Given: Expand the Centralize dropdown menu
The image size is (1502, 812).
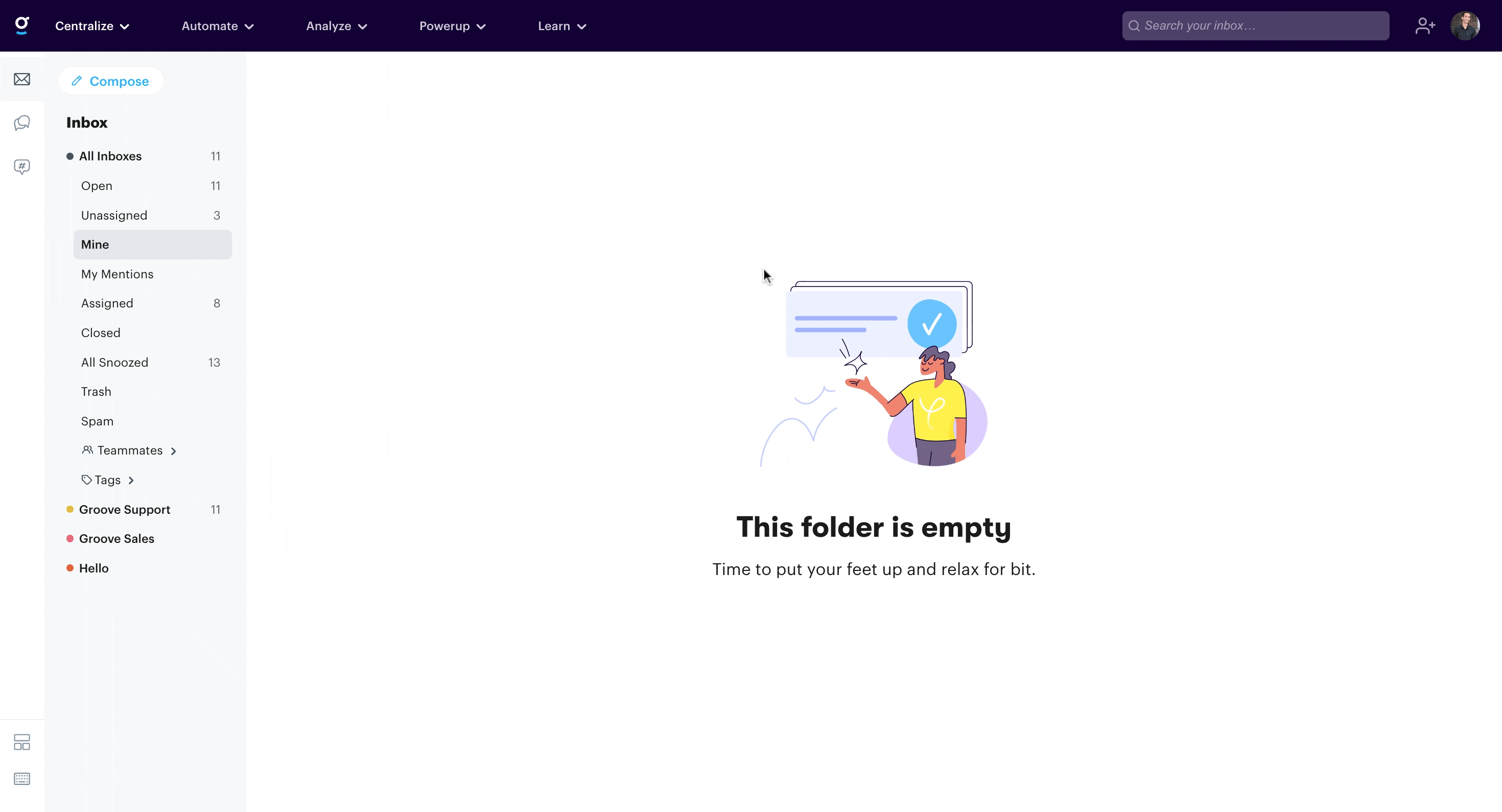Looking at the screenshot, I should tap(92, 26).
